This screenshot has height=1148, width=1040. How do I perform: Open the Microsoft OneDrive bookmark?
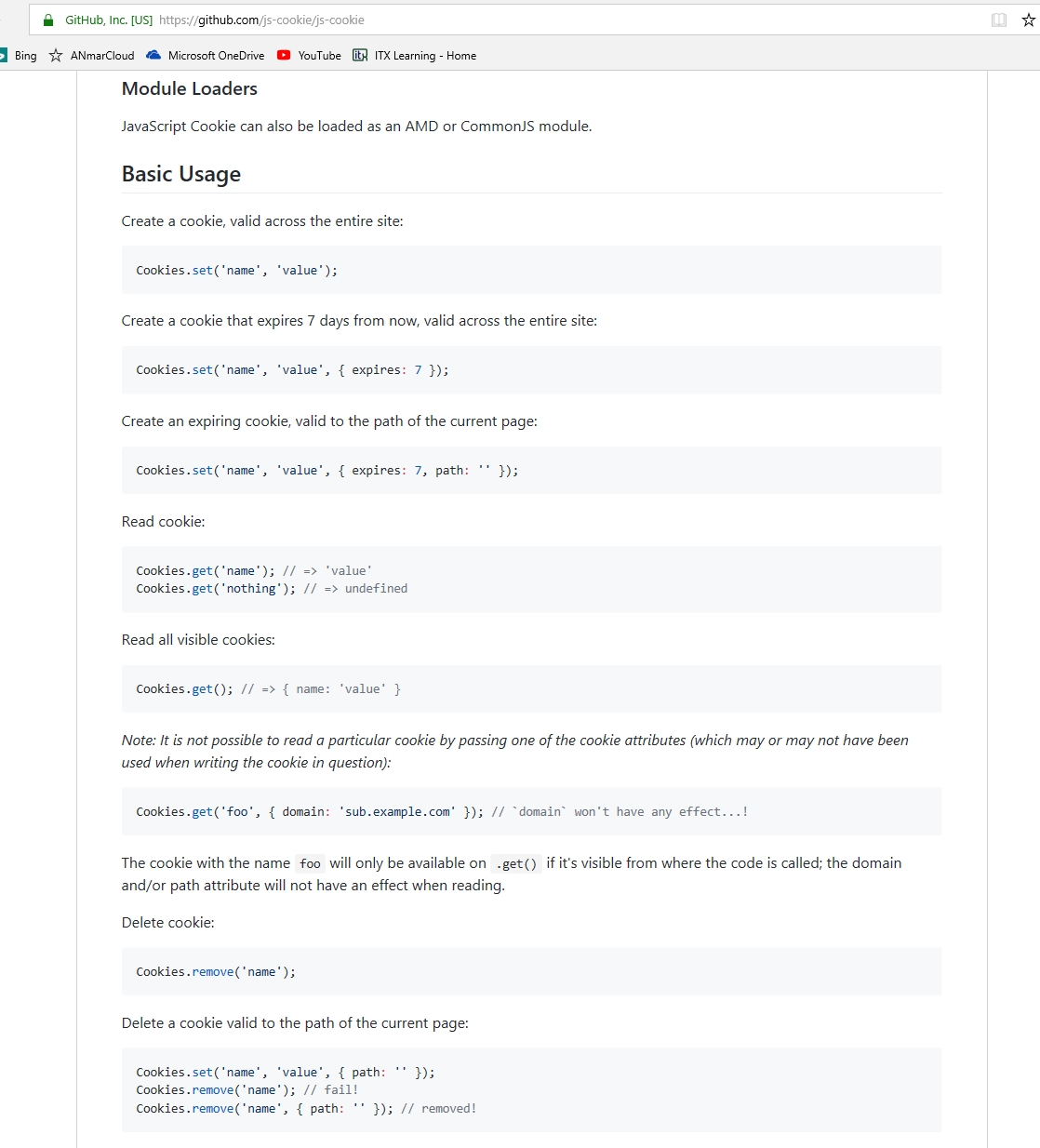point(214,55)
